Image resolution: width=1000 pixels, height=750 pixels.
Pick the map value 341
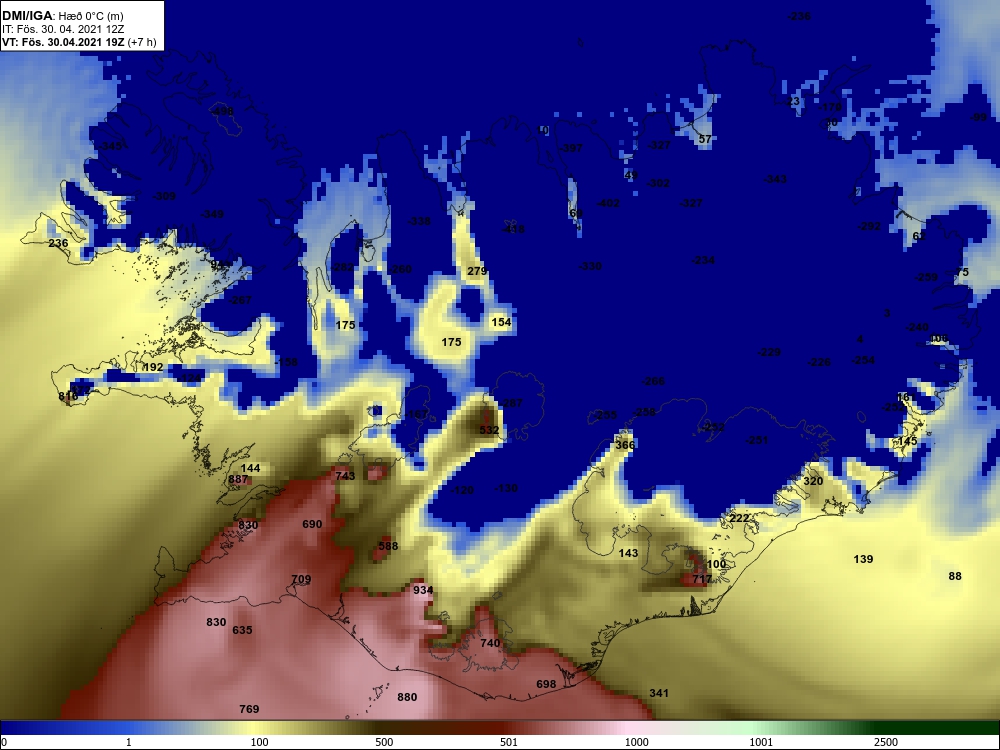[x=659, y=693]
